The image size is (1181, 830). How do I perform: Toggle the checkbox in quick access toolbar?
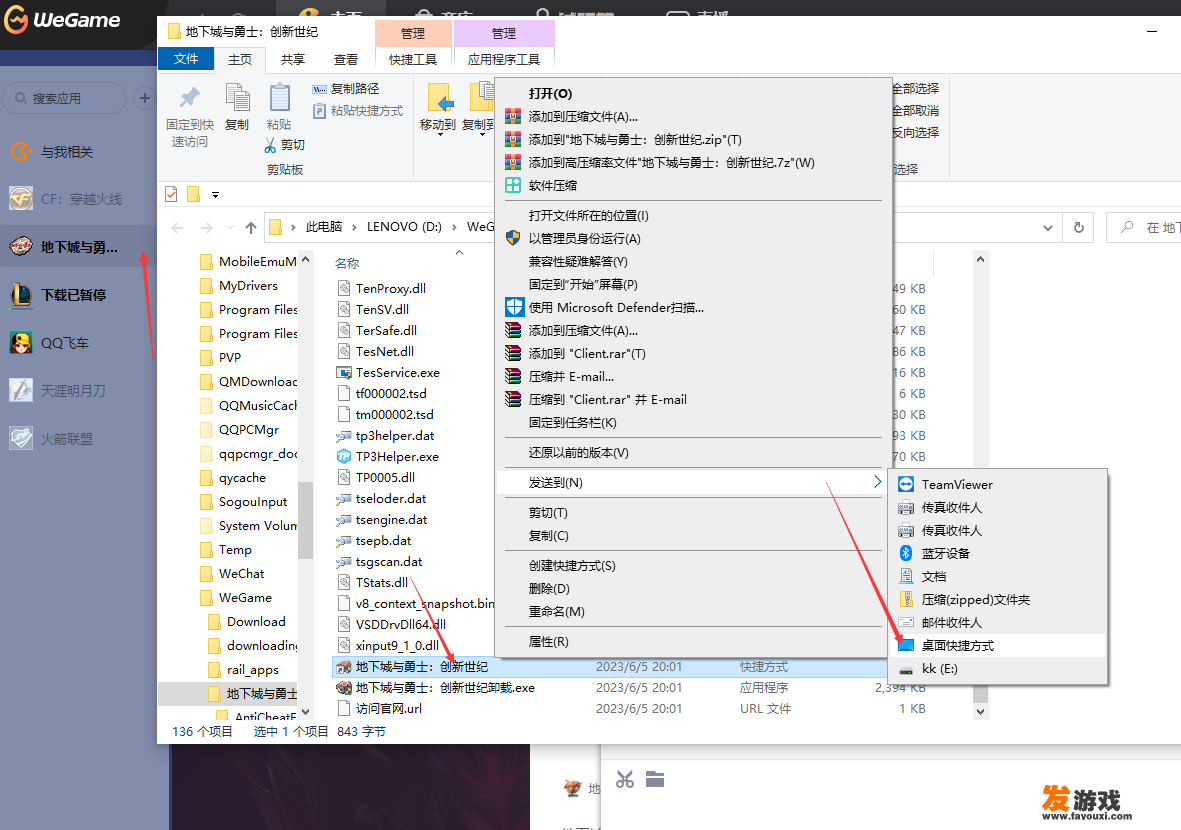pos(171,194)
